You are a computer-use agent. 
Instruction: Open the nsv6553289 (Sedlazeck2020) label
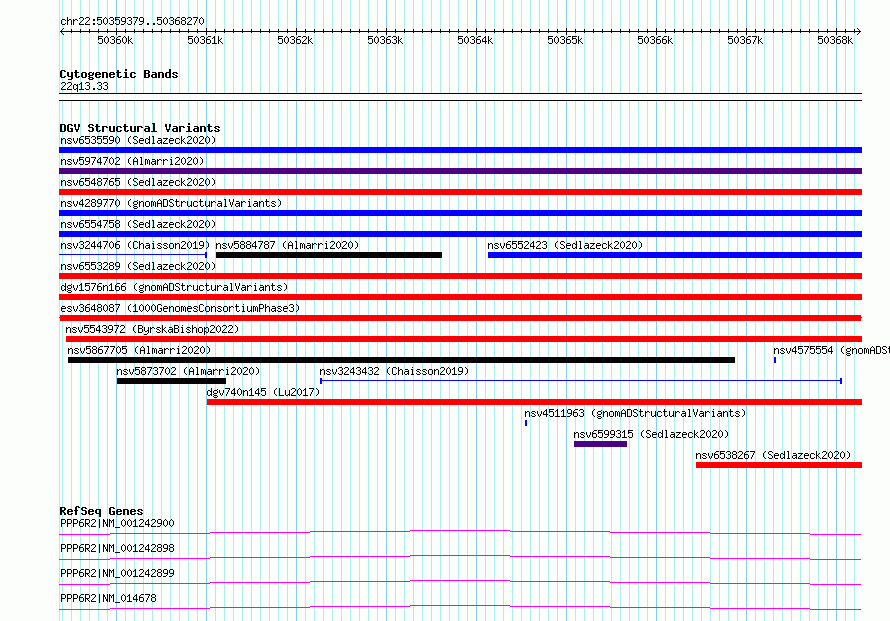tap(138, 266)
